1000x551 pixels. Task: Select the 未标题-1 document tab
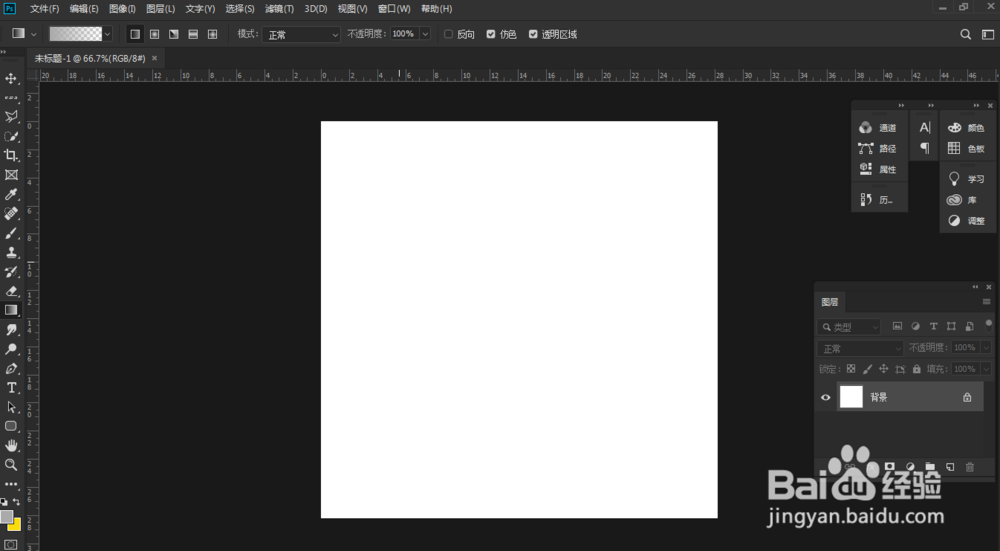click(x=90, y=58)
